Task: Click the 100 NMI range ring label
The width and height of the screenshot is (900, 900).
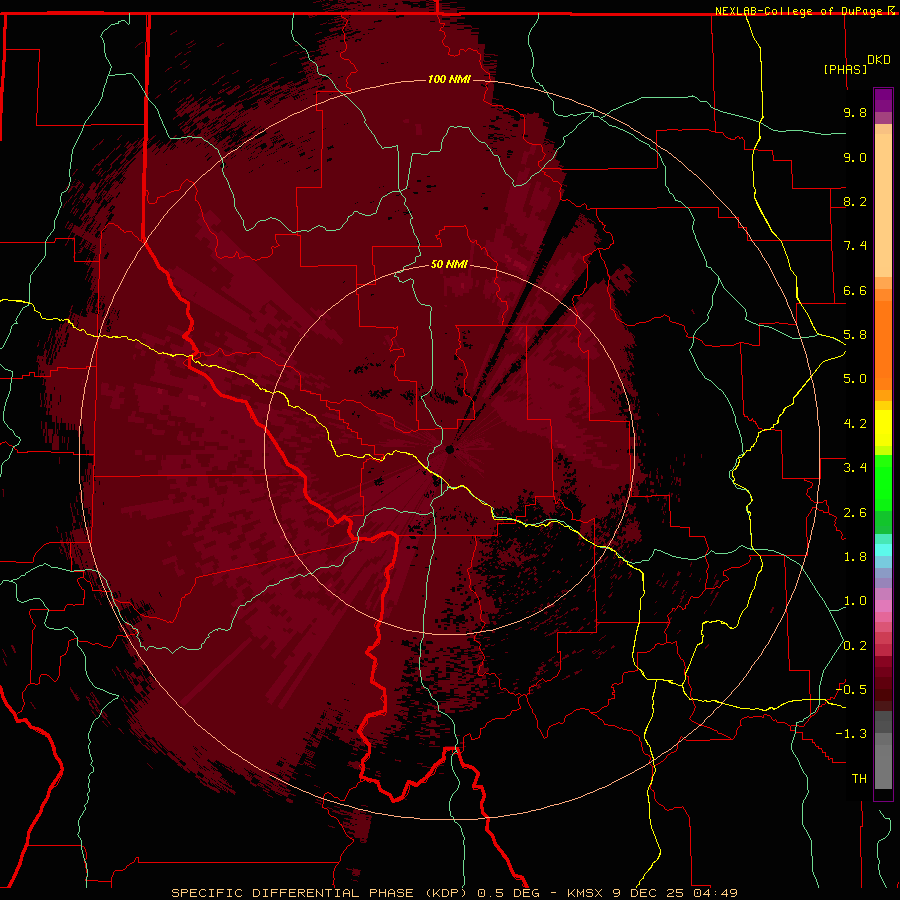Action: point(449,79)
